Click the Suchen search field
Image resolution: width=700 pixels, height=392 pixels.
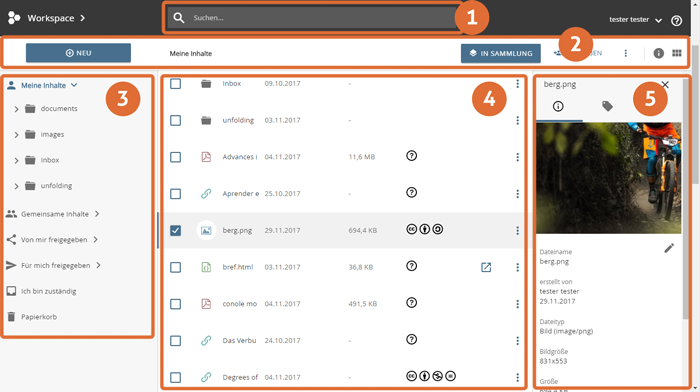312,18
